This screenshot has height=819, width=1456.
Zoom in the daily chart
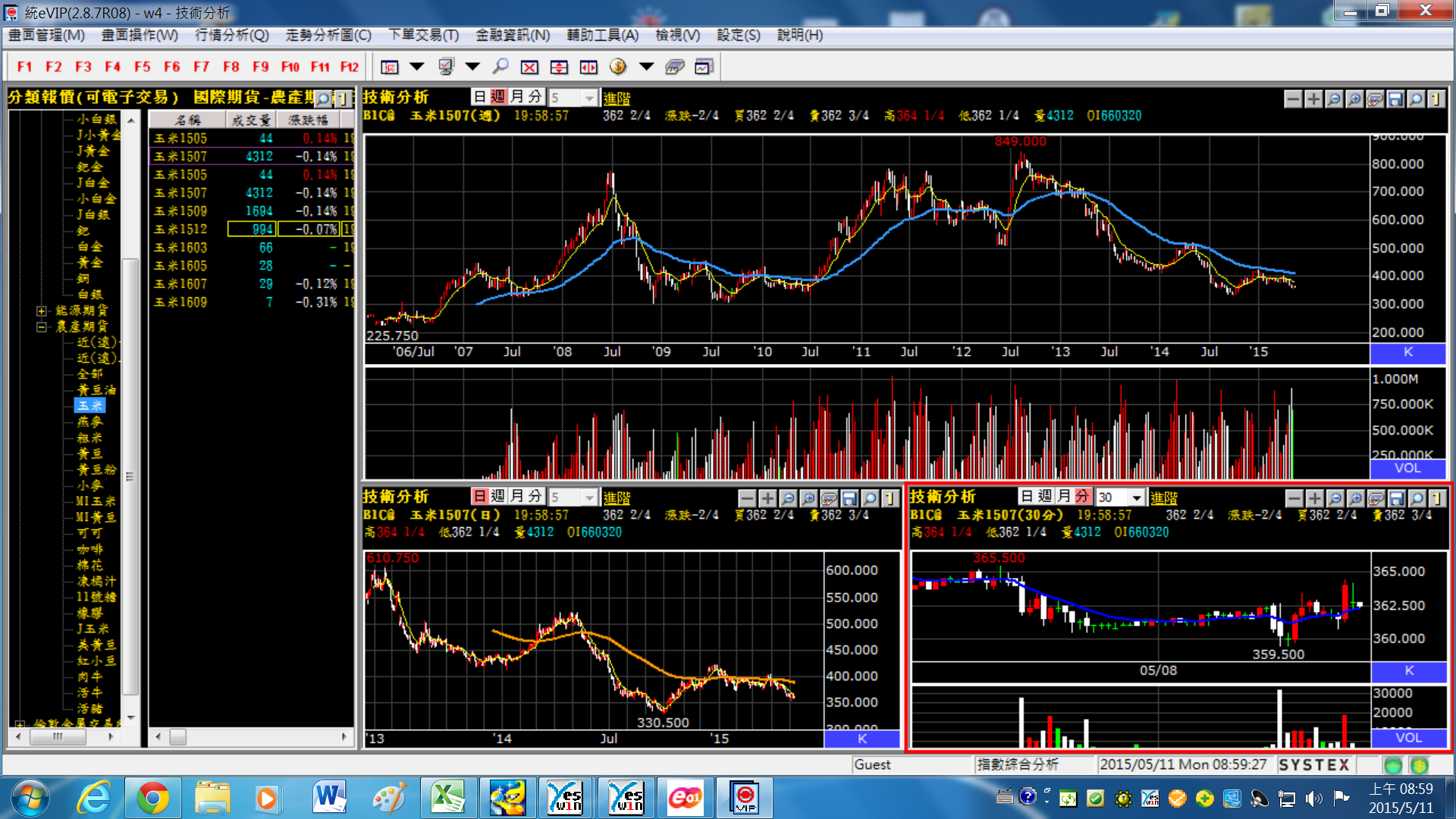coord(808,498)
